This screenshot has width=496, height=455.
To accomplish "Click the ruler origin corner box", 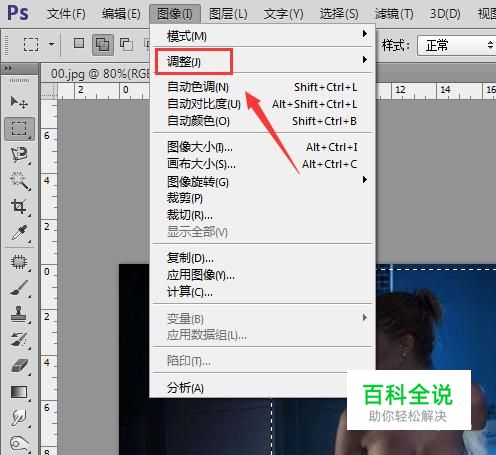I will (49, 90).
